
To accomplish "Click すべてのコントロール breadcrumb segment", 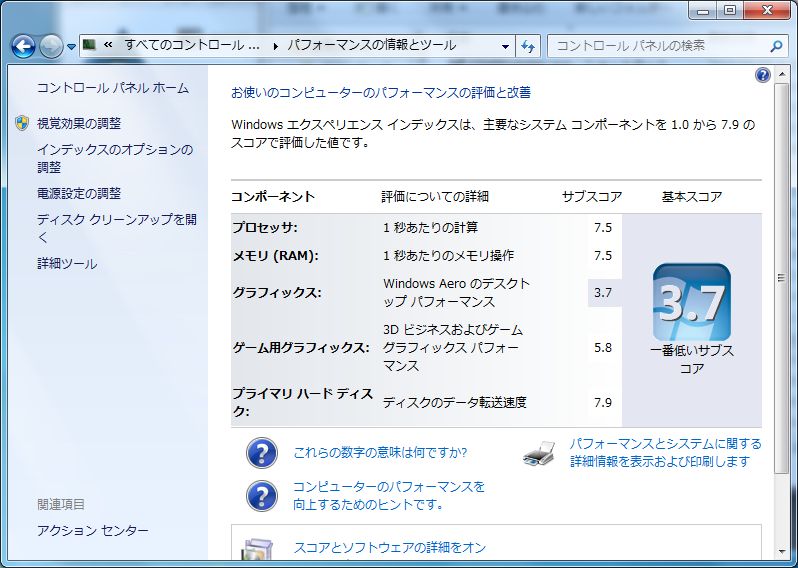I will [192, 45].
